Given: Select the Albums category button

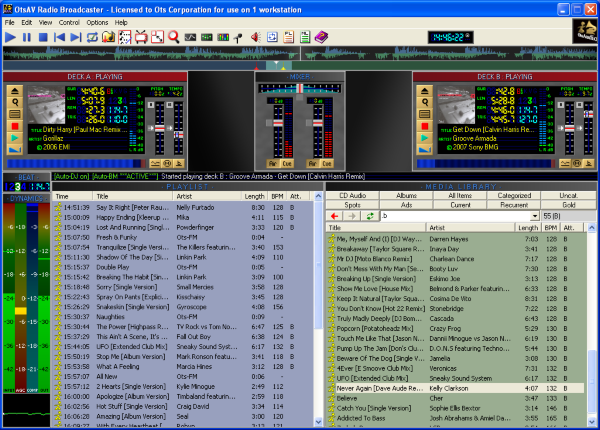Looking at the screenshot, I should pyautogui.click(x=405, y=195).
